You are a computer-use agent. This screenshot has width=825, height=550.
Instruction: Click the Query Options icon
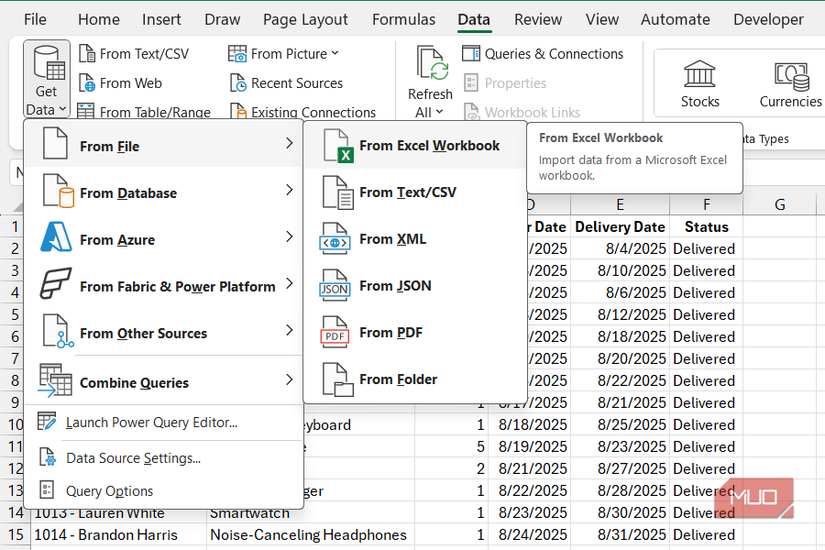[47, 490]
